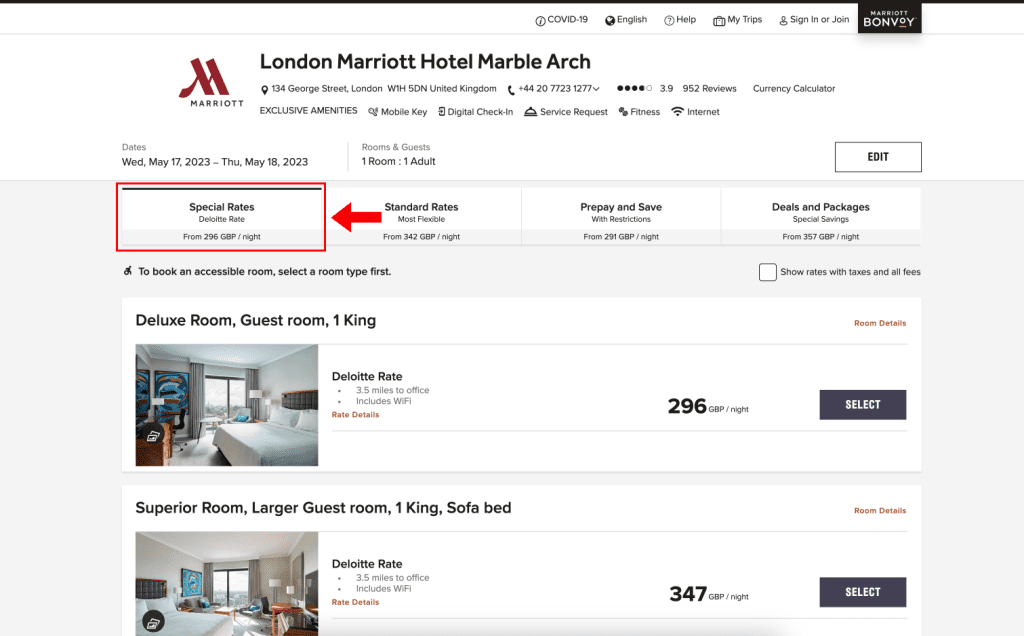Viewport: 1024px width, 636px height.
Task: Open the Marriott Bonvoy logo
Action: tap(889, 18)
